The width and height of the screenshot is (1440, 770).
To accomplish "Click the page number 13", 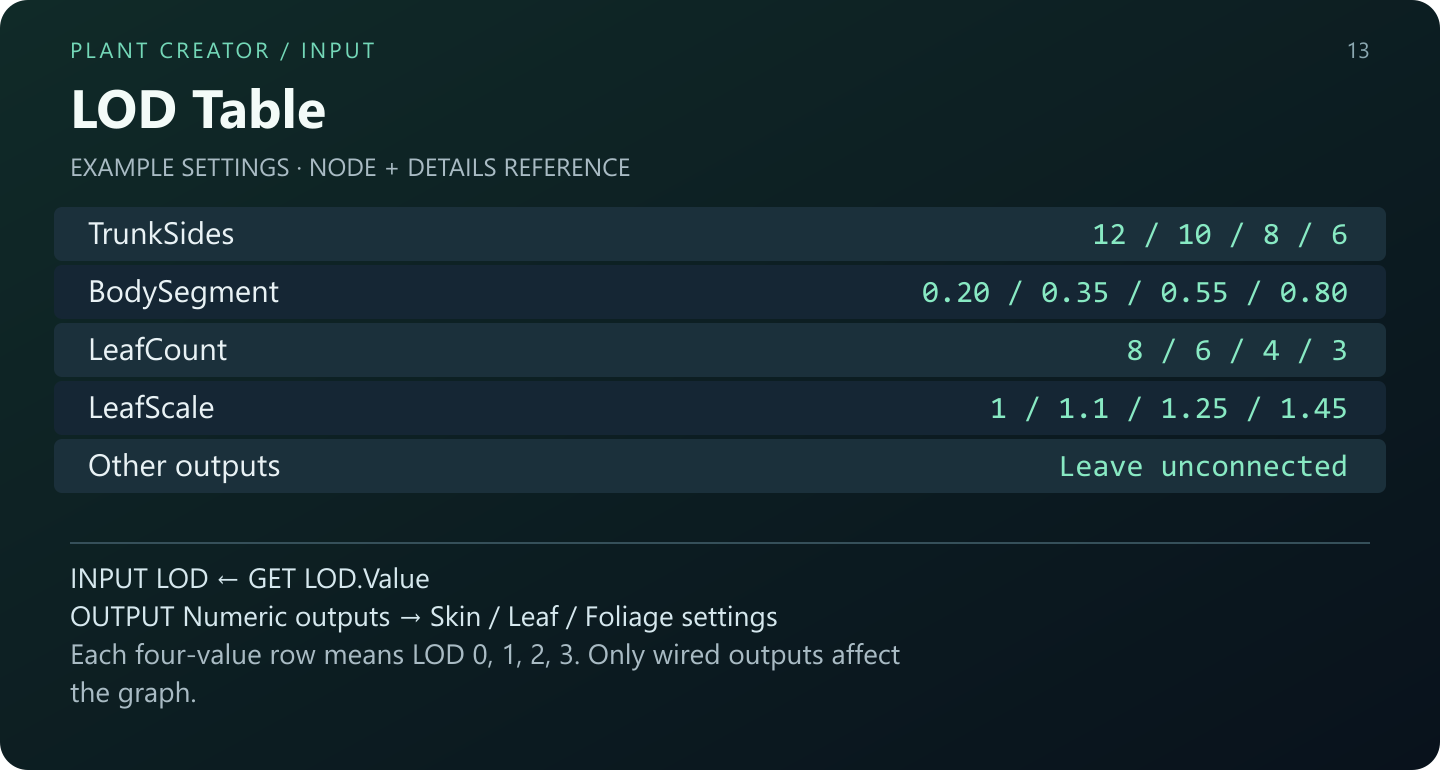I will click(1358, 51).
